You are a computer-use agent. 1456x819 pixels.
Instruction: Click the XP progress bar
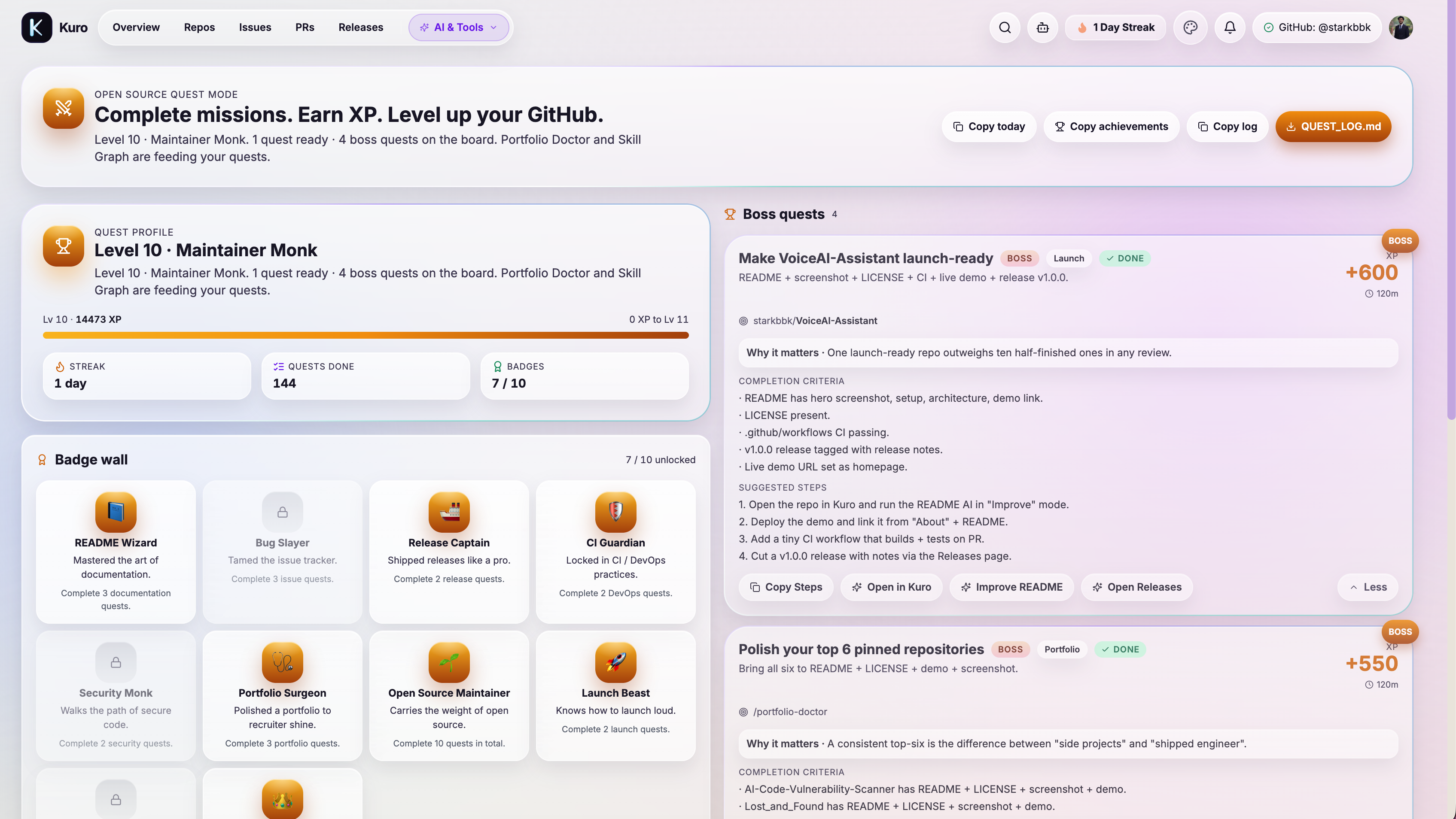click(366, 335)
